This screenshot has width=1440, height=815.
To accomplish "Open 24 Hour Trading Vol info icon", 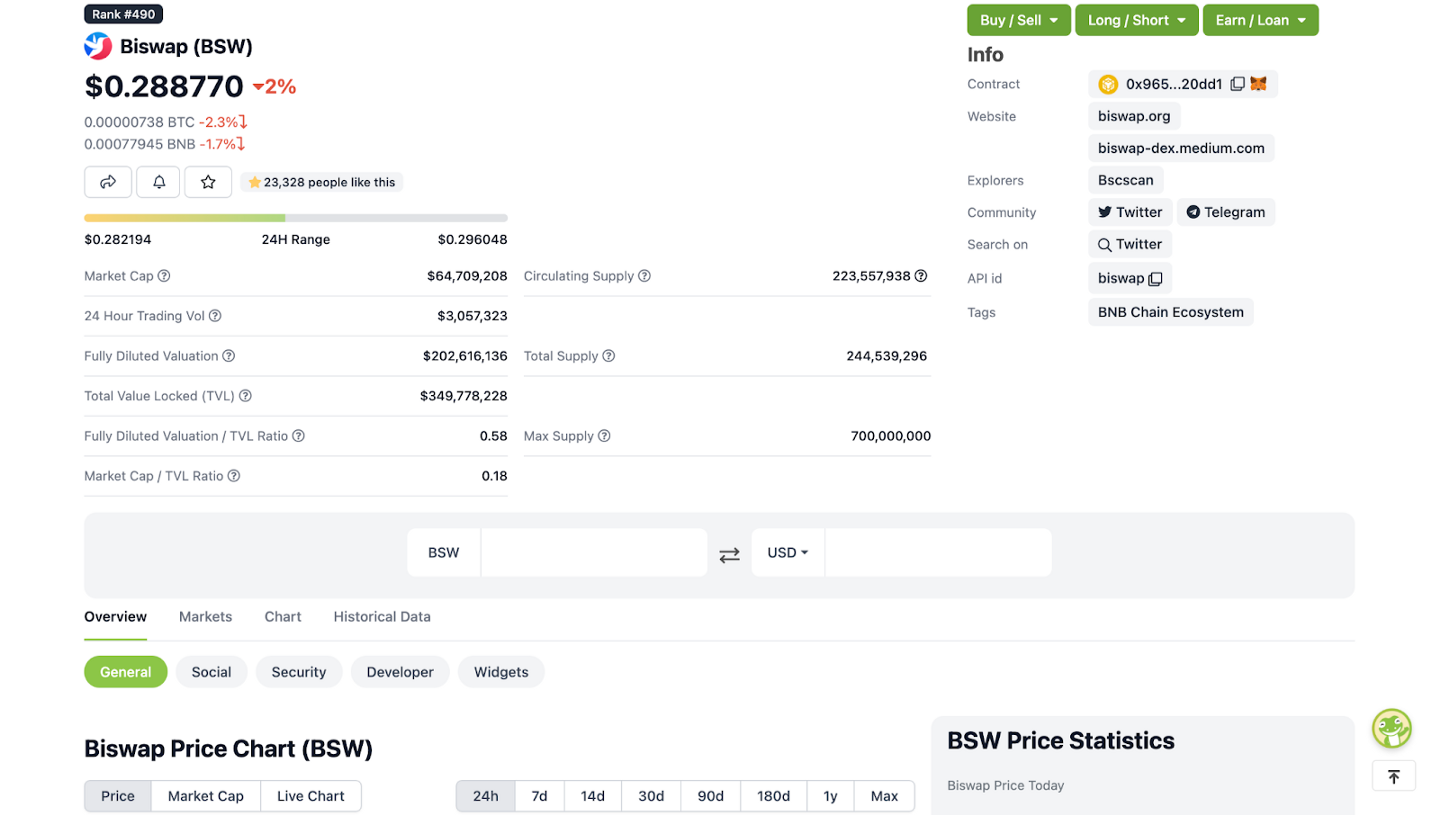I will coord(215,316).
